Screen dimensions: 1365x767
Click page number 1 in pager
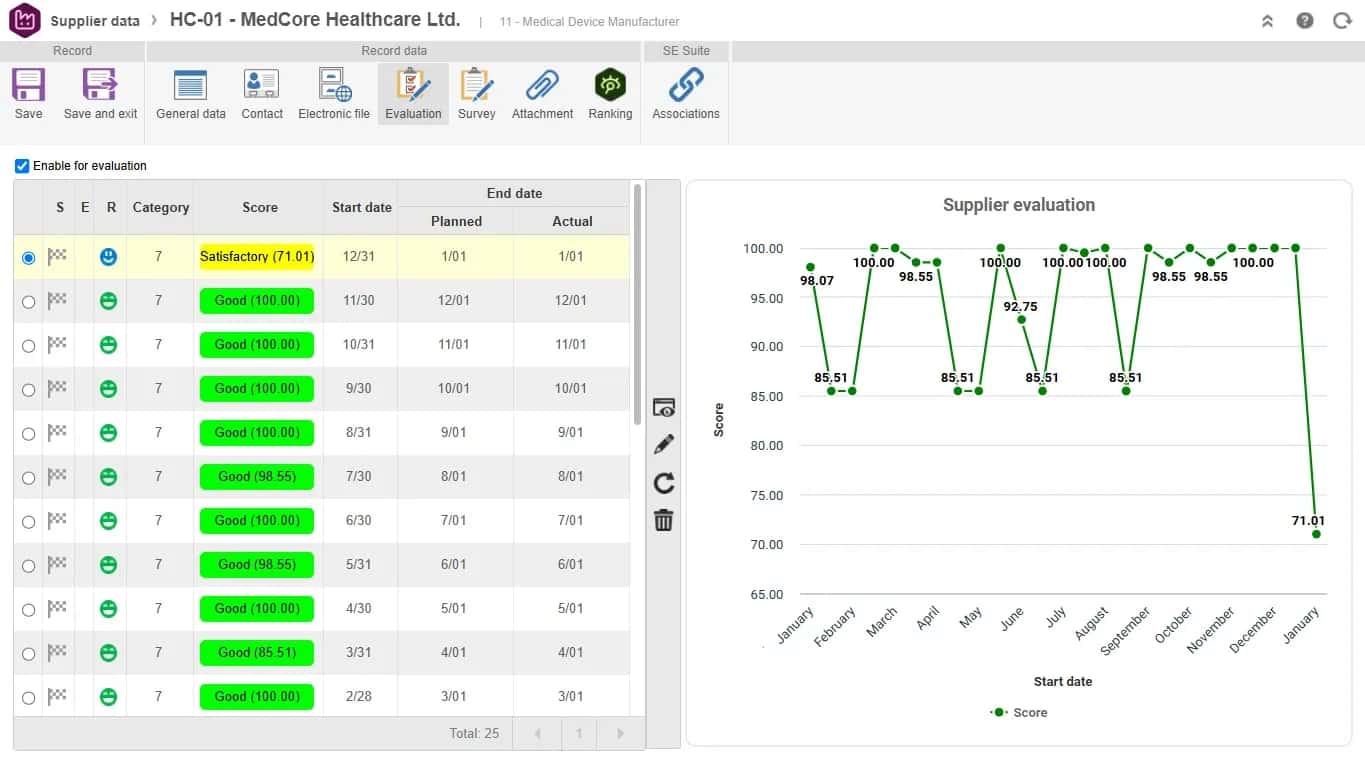[579, 733]
